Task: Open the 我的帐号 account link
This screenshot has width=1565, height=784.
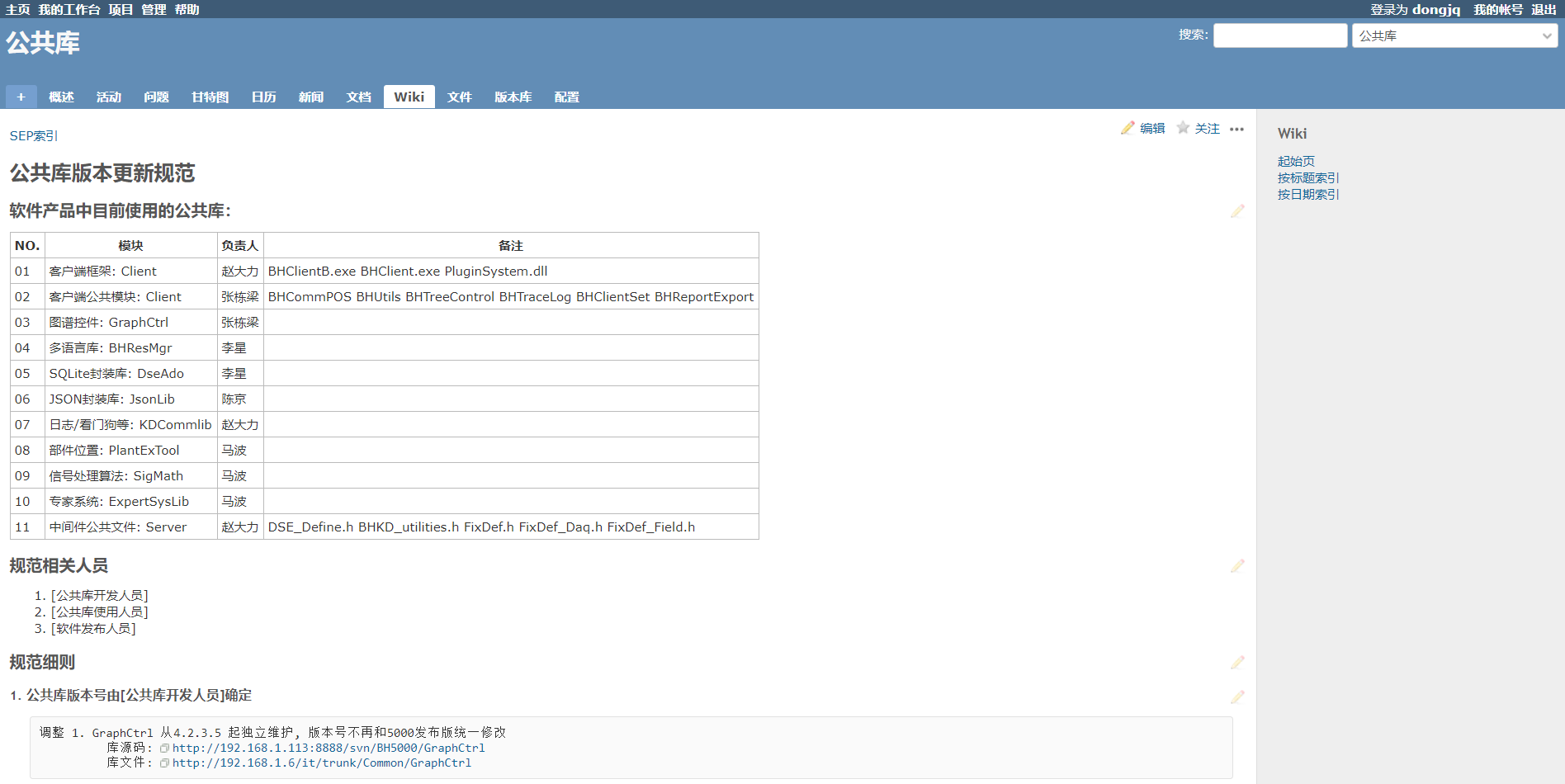Action: [1497, 9]
